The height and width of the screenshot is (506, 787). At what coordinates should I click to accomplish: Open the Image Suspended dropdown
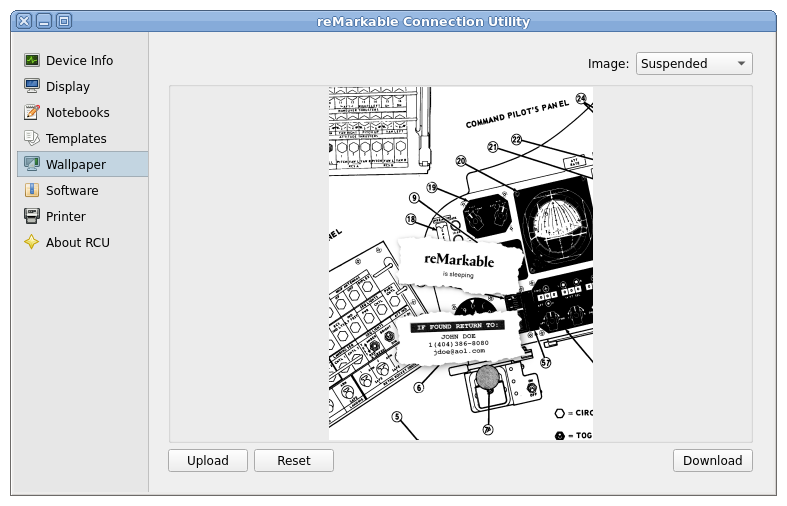coord(694,64)
